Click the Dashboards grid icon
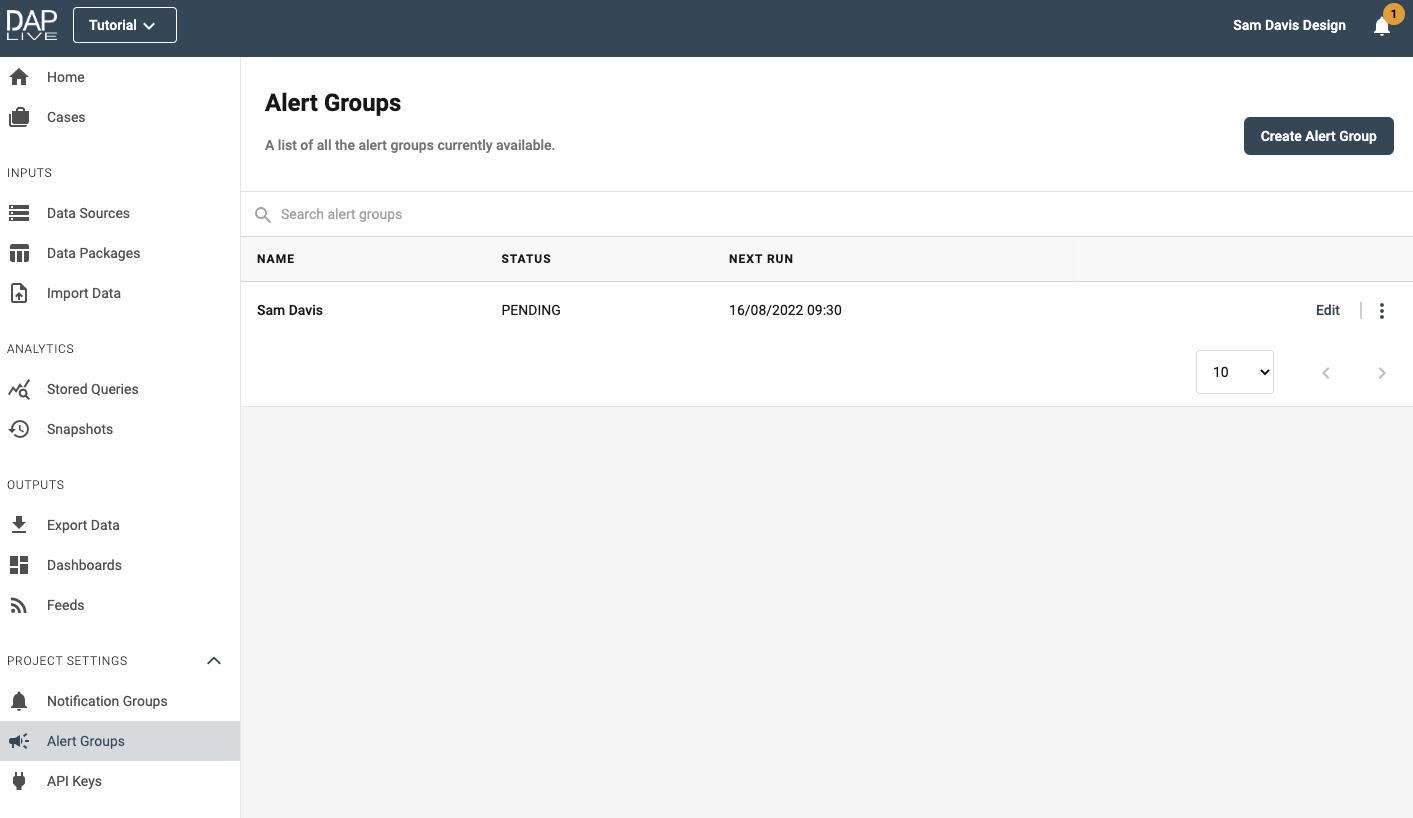The image size is (1413, 818). tap(19, 565)
